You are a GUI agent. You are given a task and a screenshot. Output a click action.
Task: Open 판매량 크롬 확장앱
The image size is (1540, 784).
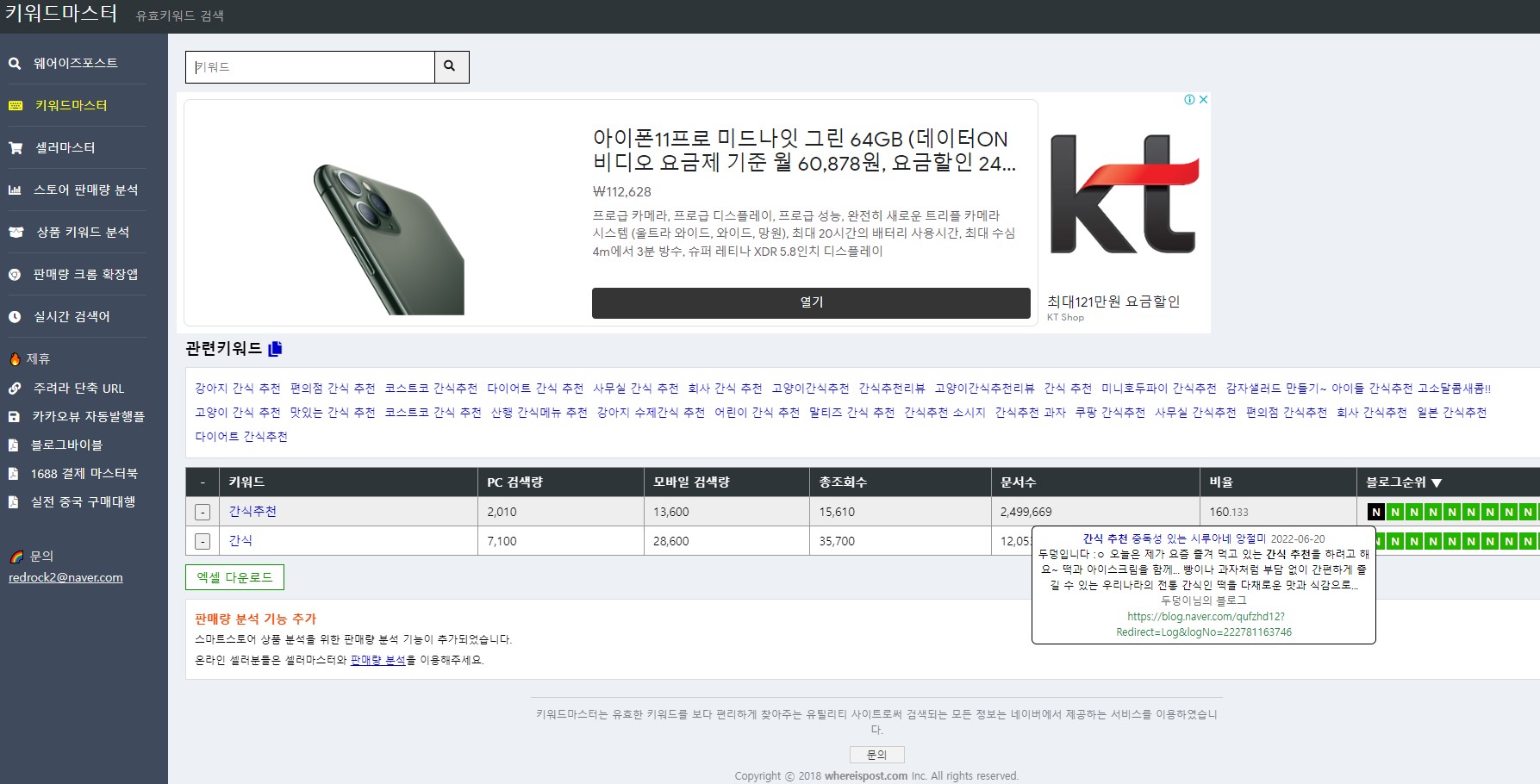click(x=85, y=274)
